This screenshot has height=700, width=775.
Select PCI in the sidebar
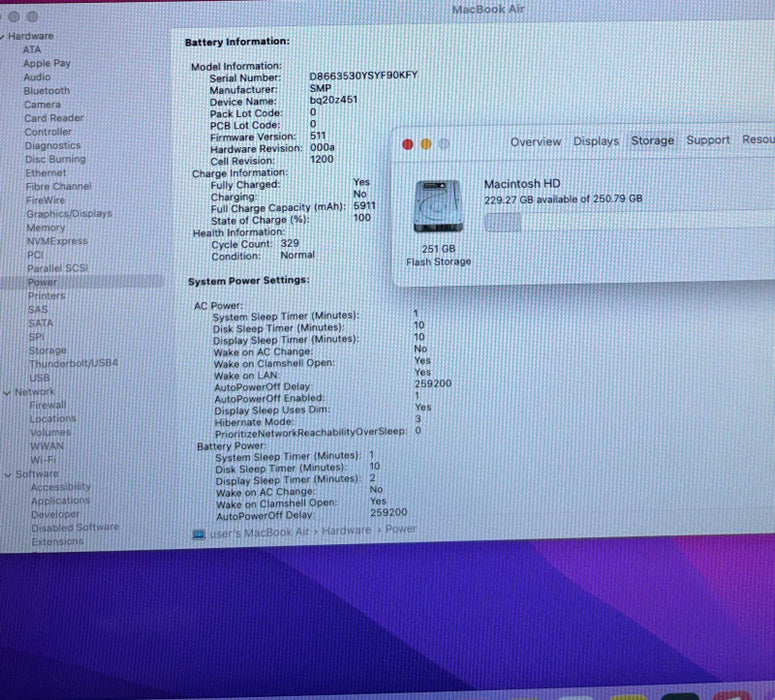tap(35, 255)
